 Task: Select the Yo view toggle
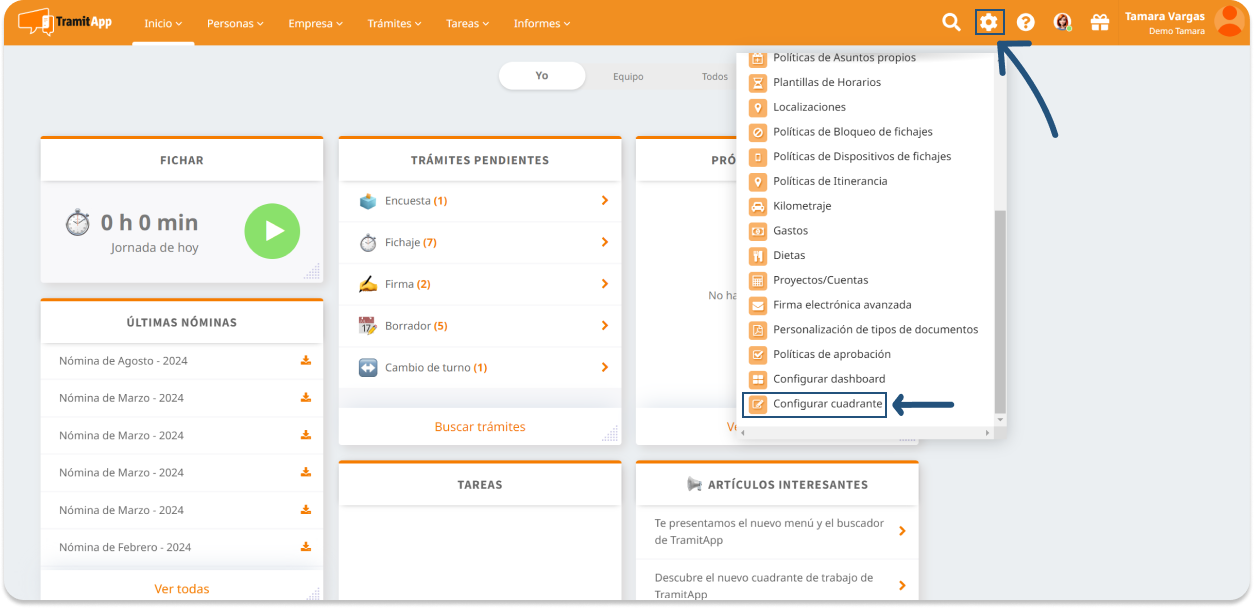tap(542, 76)
